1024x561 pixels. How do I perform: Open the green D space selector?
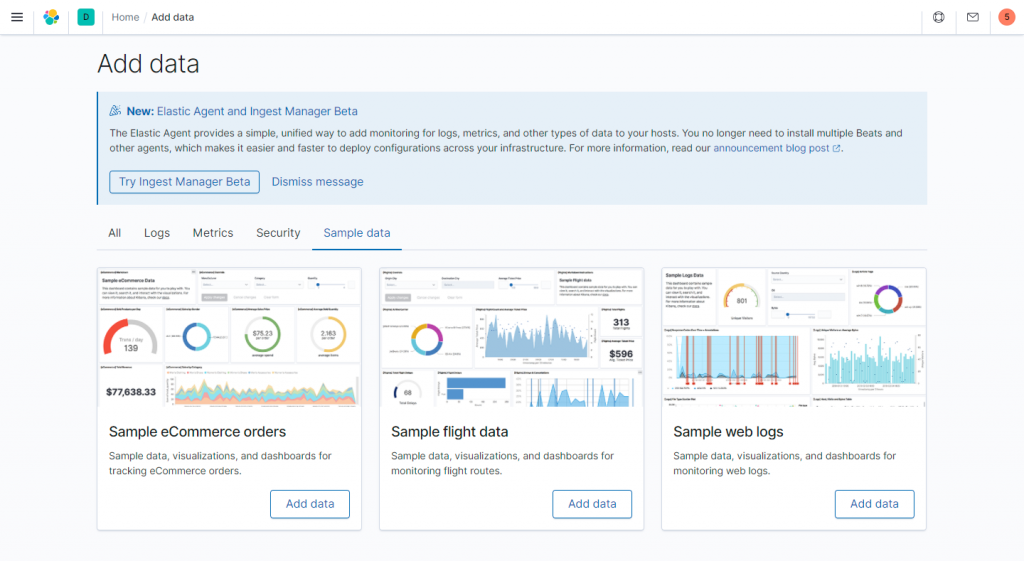tap(86, 17)
